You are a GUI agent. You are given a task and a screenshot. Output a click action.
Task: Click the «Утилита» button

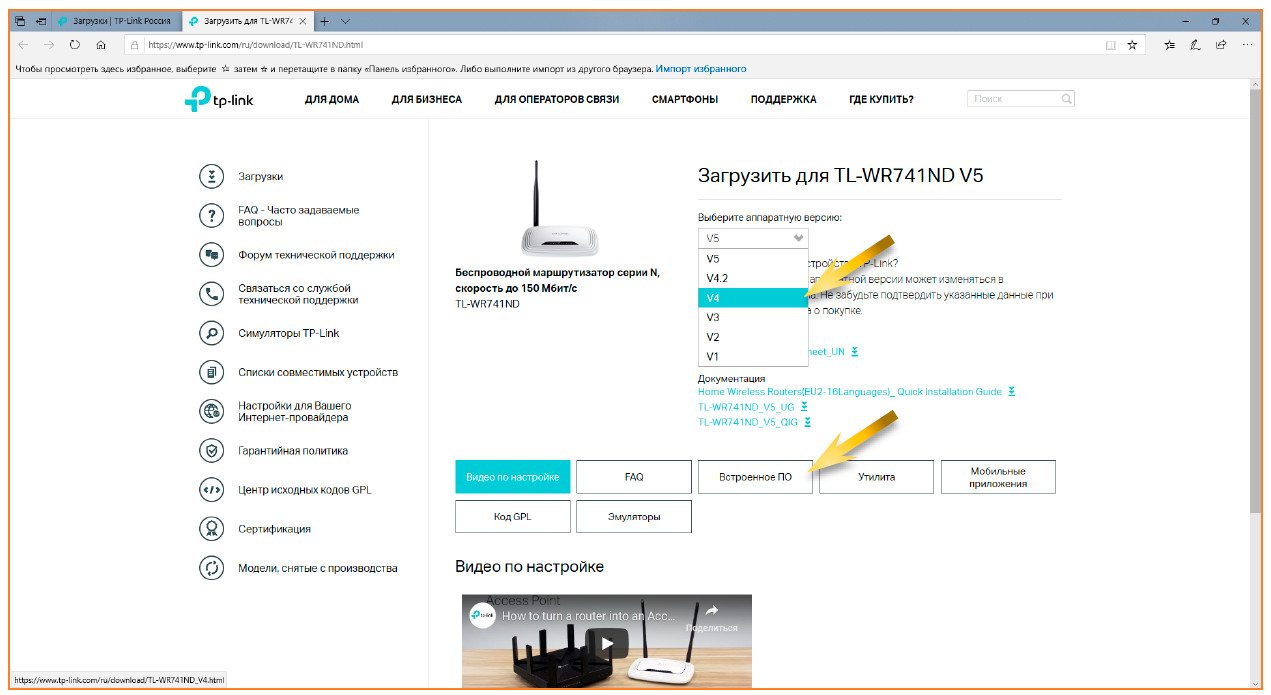point(876,477)
